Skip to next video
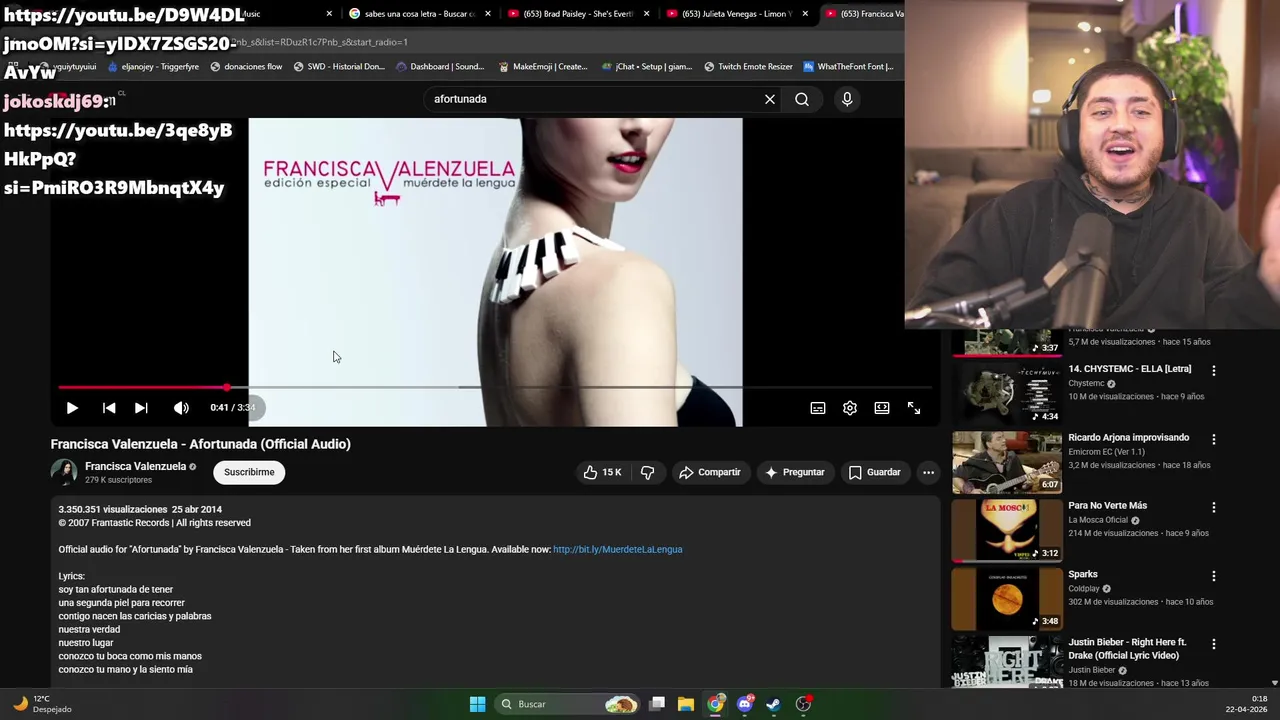The image size is (1280, 720). (x=141, y=408)
